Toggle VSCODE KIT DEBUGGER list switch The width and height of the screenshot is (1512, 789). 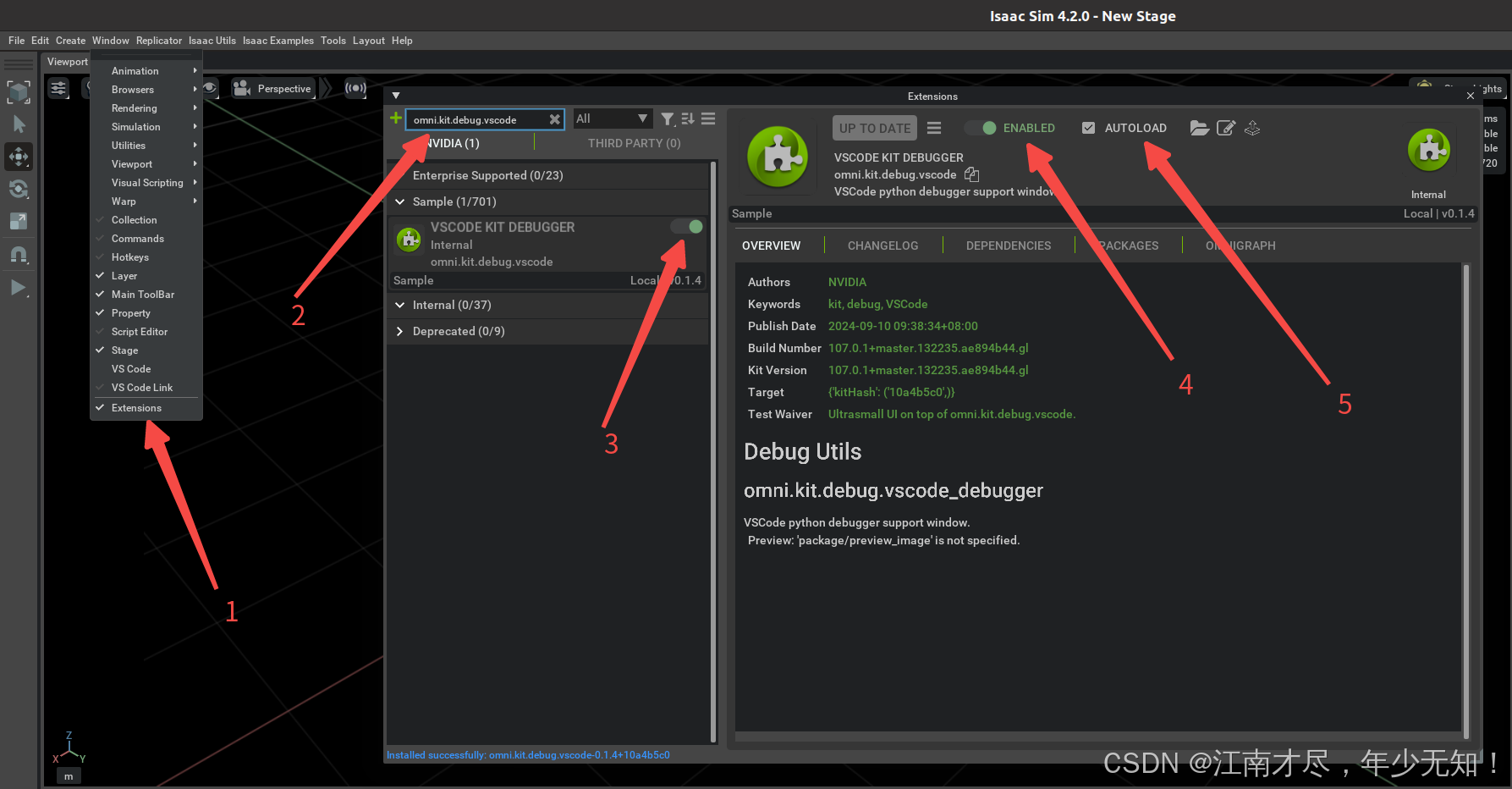687,226
